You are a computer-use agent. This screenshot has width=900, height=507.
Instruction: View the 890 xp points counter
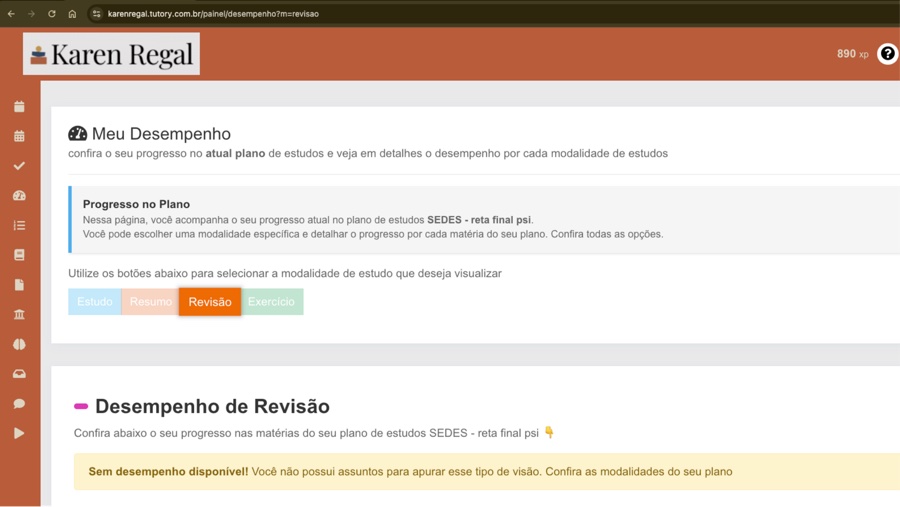click(852, 54)
